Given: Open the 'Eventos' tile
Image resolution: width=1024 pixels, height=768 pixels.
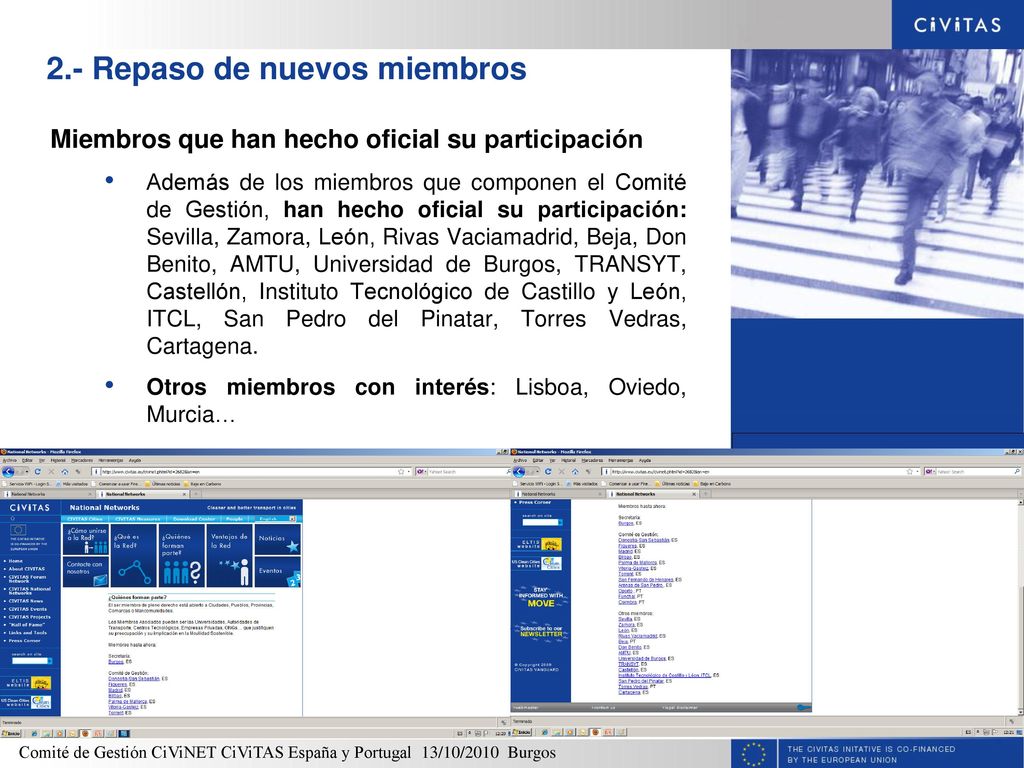Looking at the screenshot, I should click(x=278, y=571).
